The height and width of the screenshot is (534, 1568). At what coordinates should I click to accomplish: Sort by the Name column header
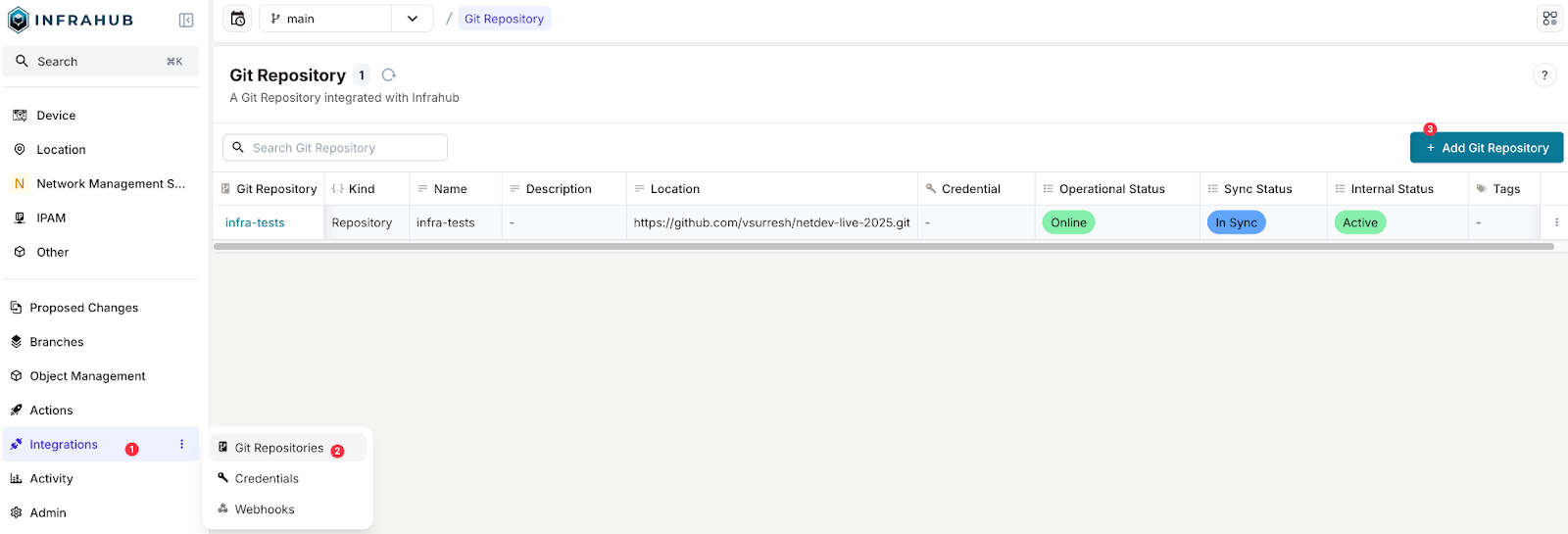click(x=456, y=189)
